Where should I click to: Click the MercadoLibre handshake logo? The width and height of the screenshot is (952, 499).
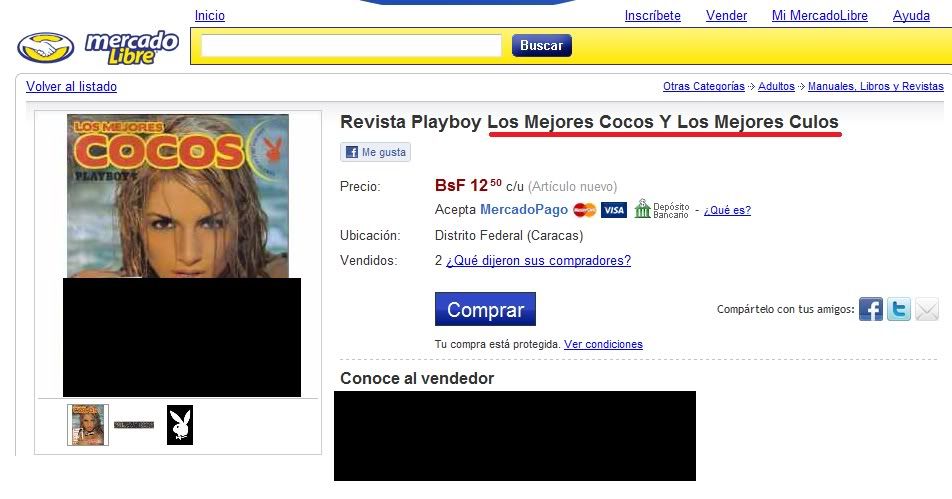click(46, 47)
